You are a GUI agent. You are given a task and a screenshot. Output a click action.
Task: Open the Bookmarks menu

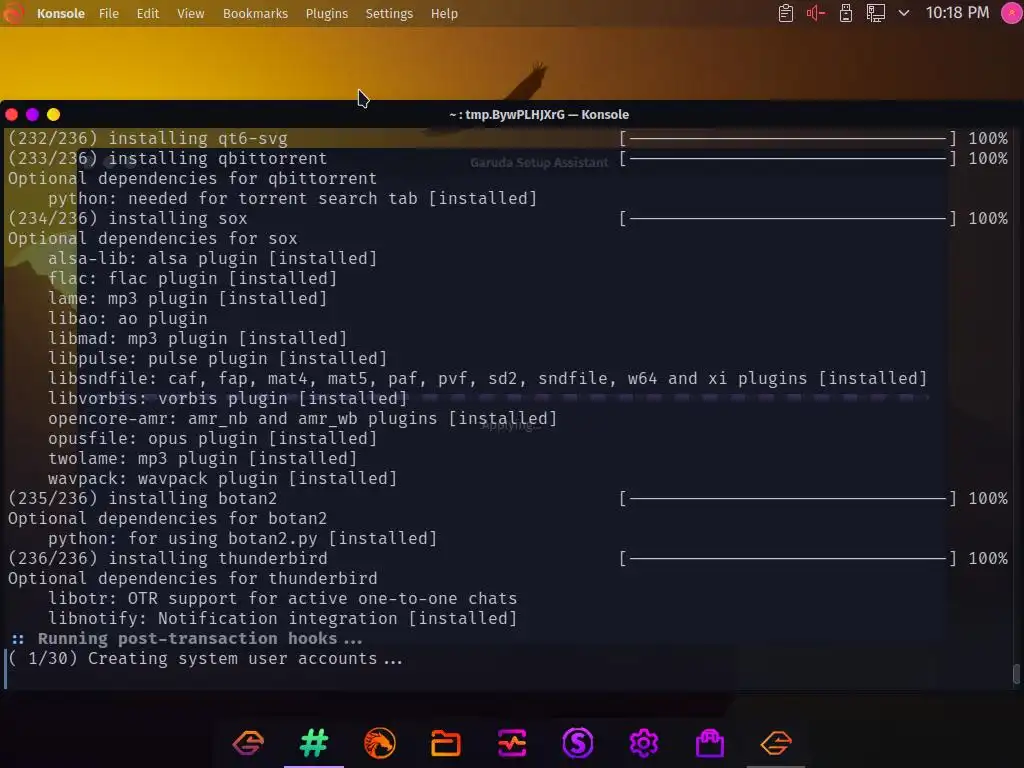click(255, 14)
